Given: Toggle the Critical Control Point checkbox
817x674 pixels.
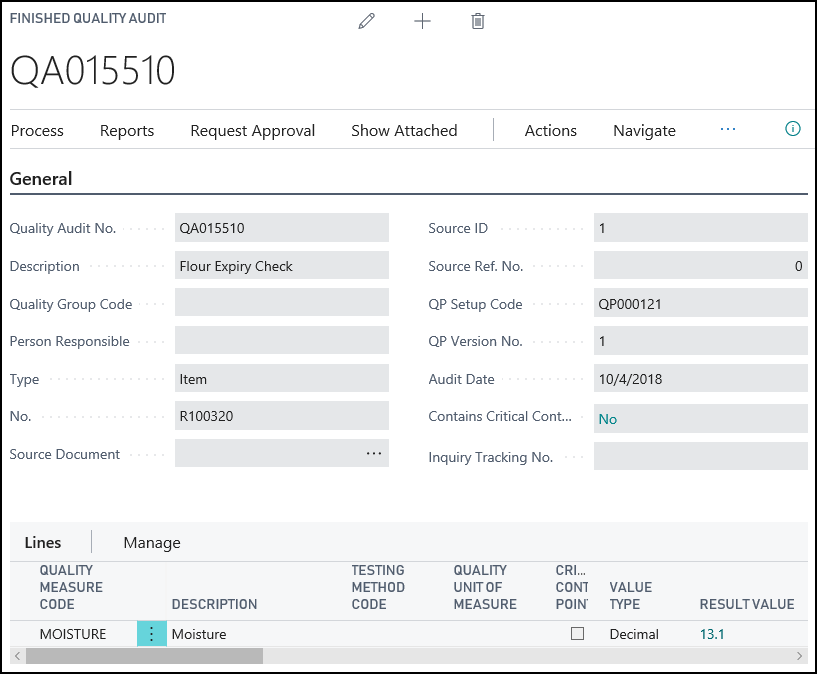Looking at the screenshot, I should (x=577, y=633).
